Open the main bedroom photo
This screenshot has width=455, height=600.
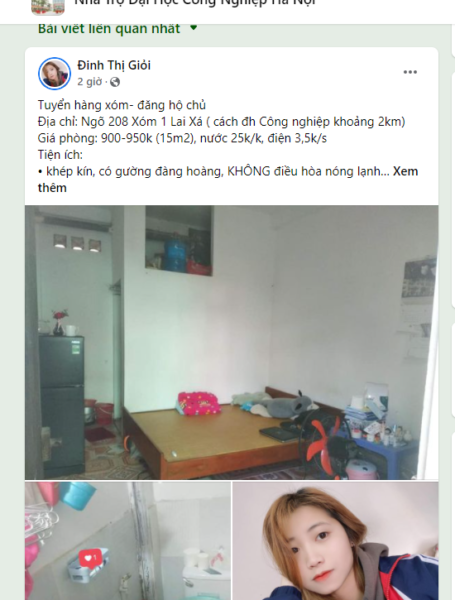pyautogui.click(x=232, y=342)
